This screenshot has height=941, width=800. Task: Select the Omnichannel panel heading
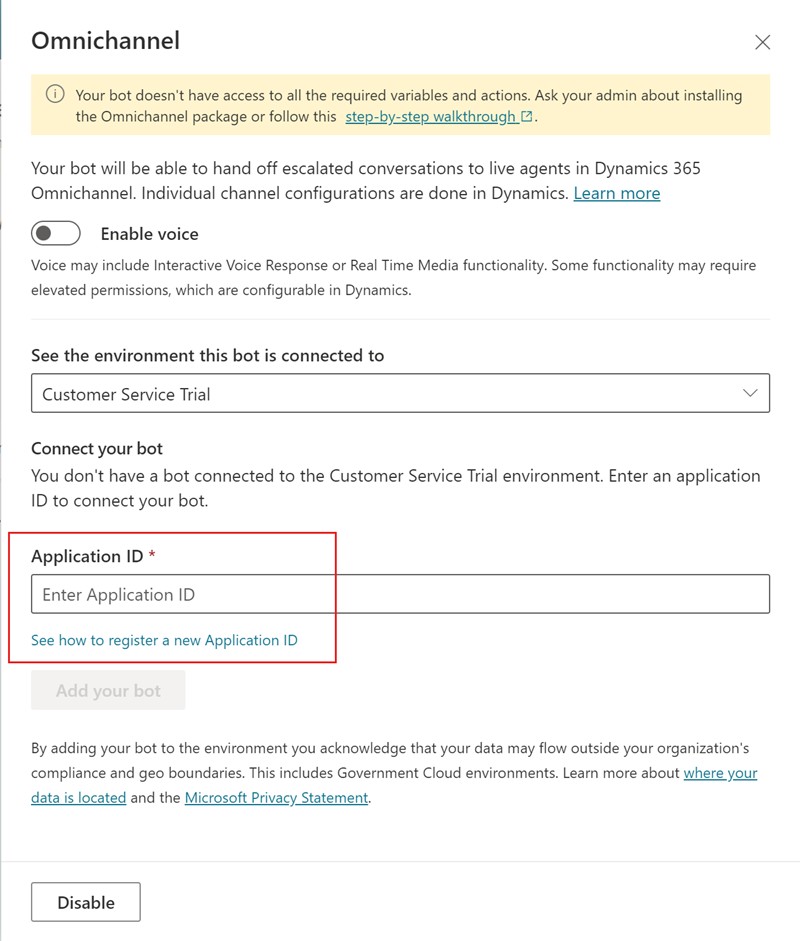(x=106, y=41)
